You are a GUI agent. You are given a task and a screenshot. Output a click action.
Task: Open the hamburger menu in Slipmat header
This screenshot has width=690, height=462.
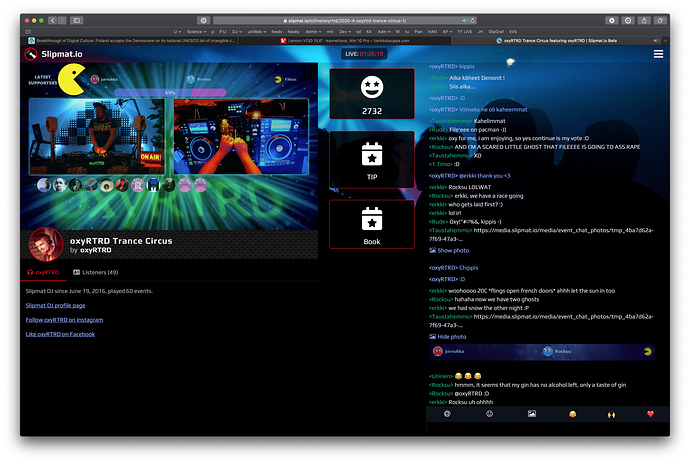(x=658, y=54)
